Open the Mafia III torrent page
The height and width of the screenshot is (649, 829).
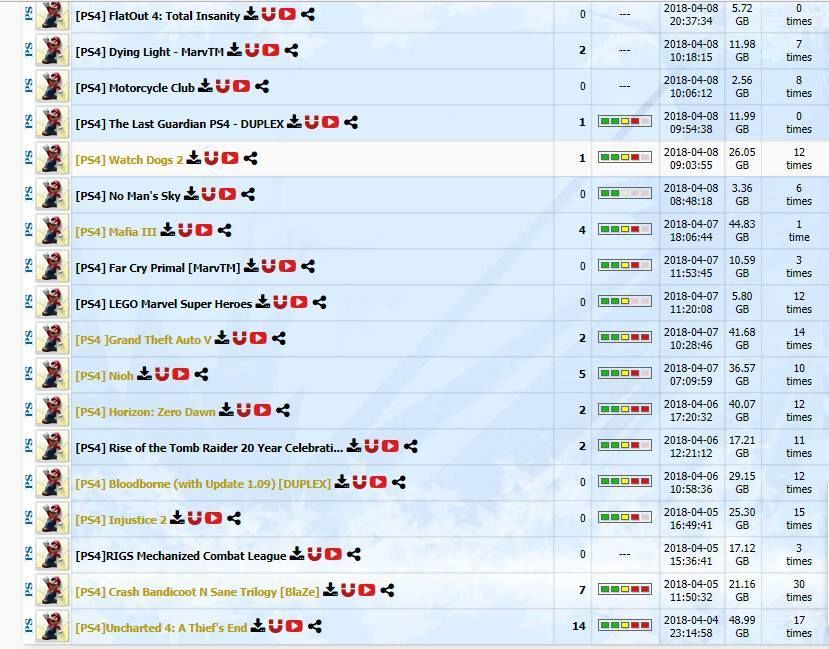[x=116, y=231]
